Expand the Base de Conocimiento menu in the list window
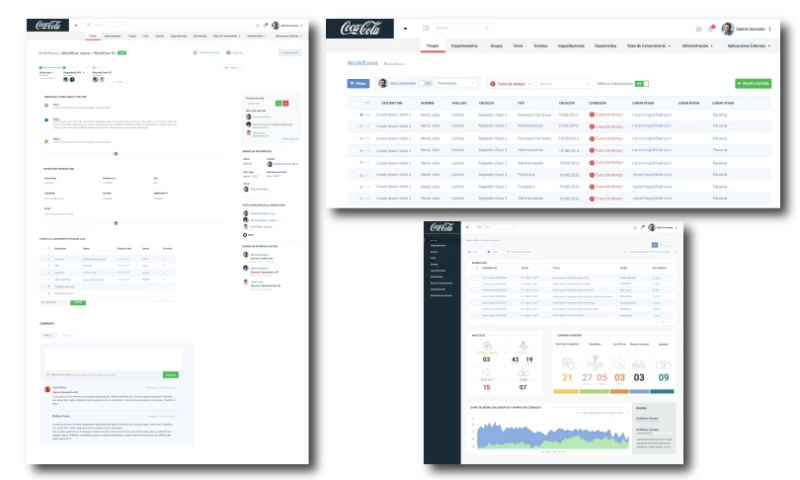This screenshot has width=800, height=480. pyautogui.click(x=648, y=46)
